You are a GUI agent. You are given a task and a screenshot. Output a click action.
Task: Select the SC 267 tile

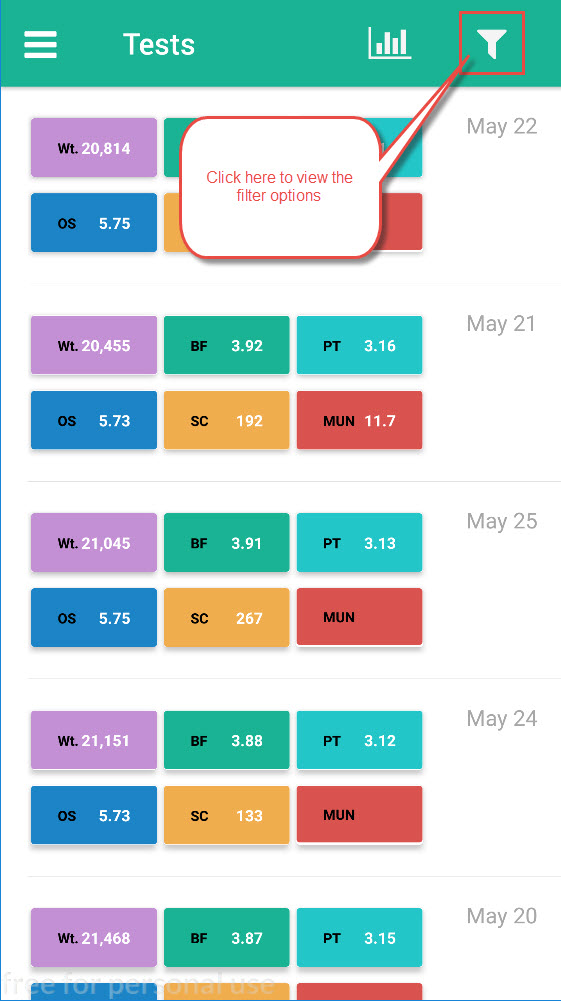[227, 618]
